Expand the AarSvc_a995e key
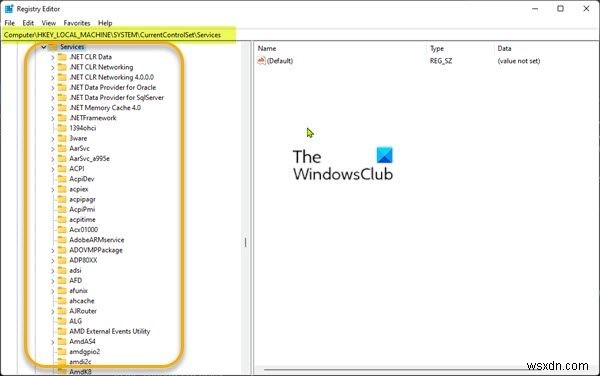 tap(53, 159)
